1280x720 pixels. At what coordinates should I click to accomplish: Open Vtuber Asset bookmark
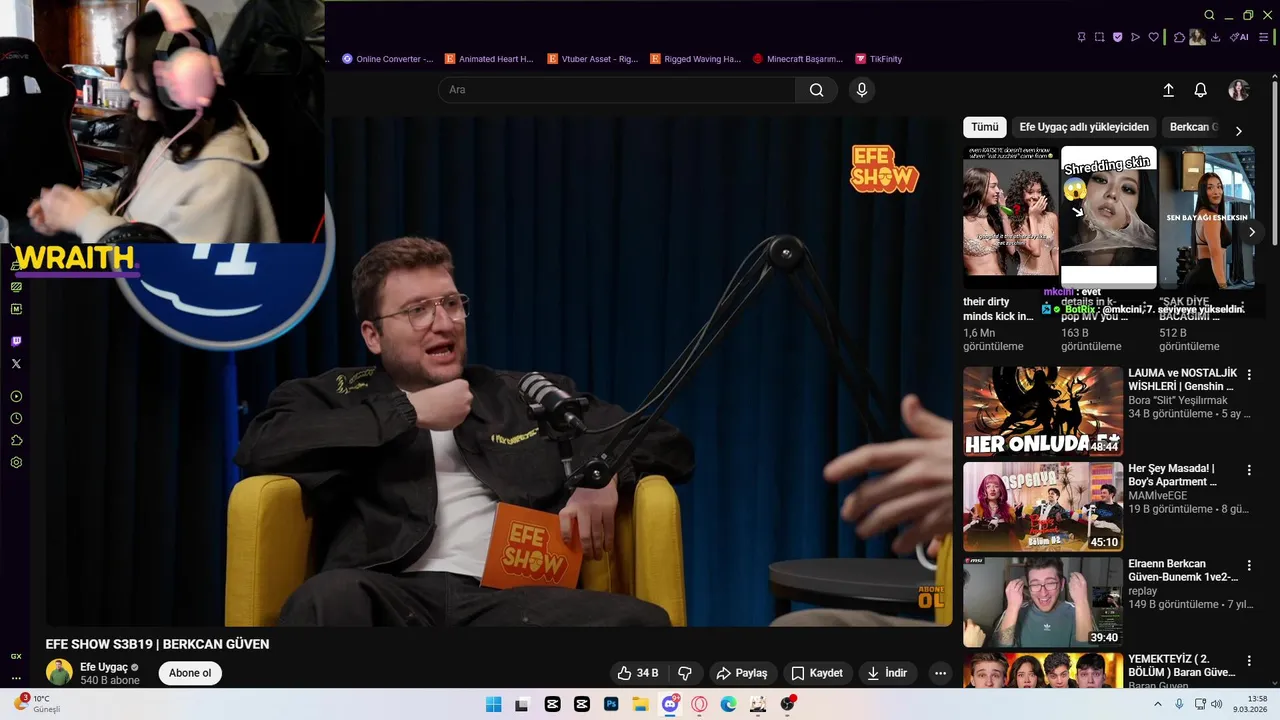click(x=593, y=59)
